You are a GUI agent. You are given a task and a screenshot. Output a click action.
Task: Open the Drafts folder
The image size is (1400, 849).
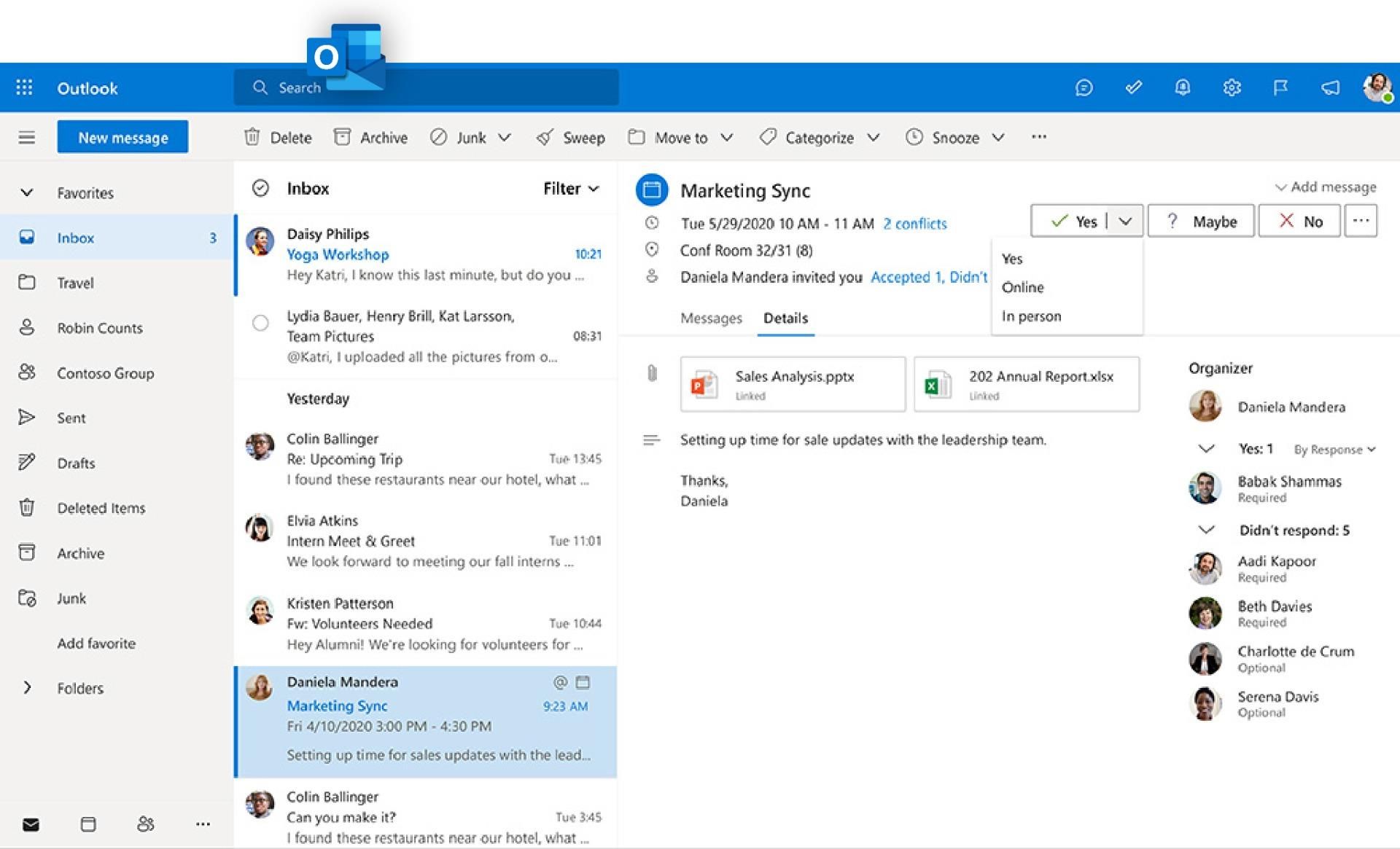(117, 463)
